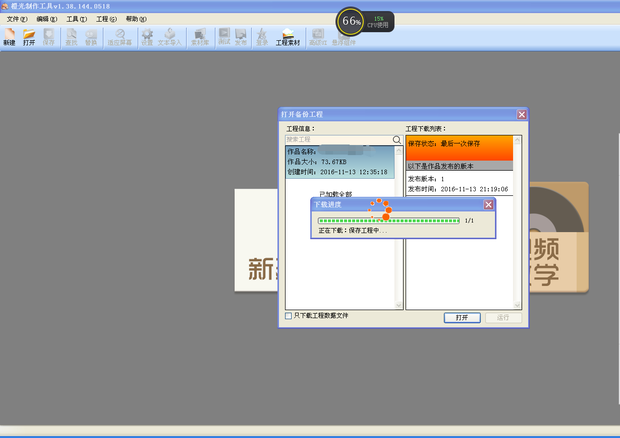Click the 素材库 material library icon
The width and height of the screenshot is (620, 438).
tap(199, 36)
